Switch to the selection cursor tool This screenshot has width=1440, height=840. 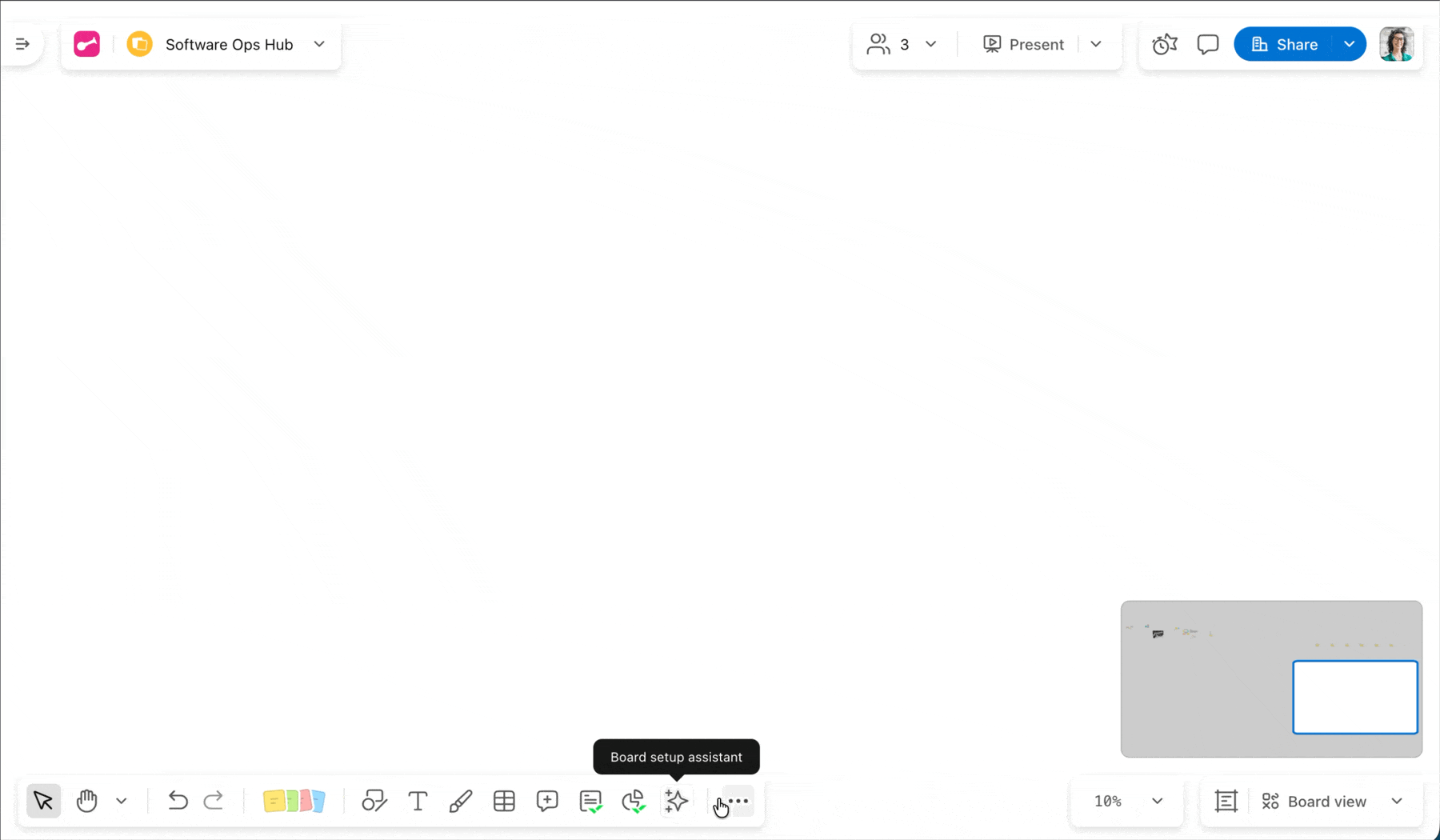(x=43, y=801)
